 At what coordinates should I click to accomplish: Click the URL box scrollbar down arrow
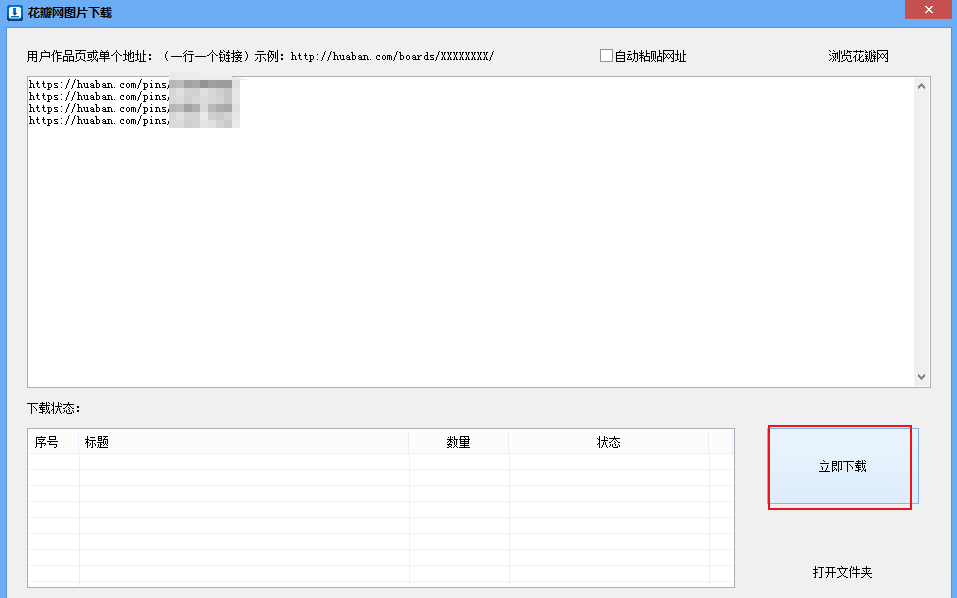pyautogui.click(x=921, y=377)
